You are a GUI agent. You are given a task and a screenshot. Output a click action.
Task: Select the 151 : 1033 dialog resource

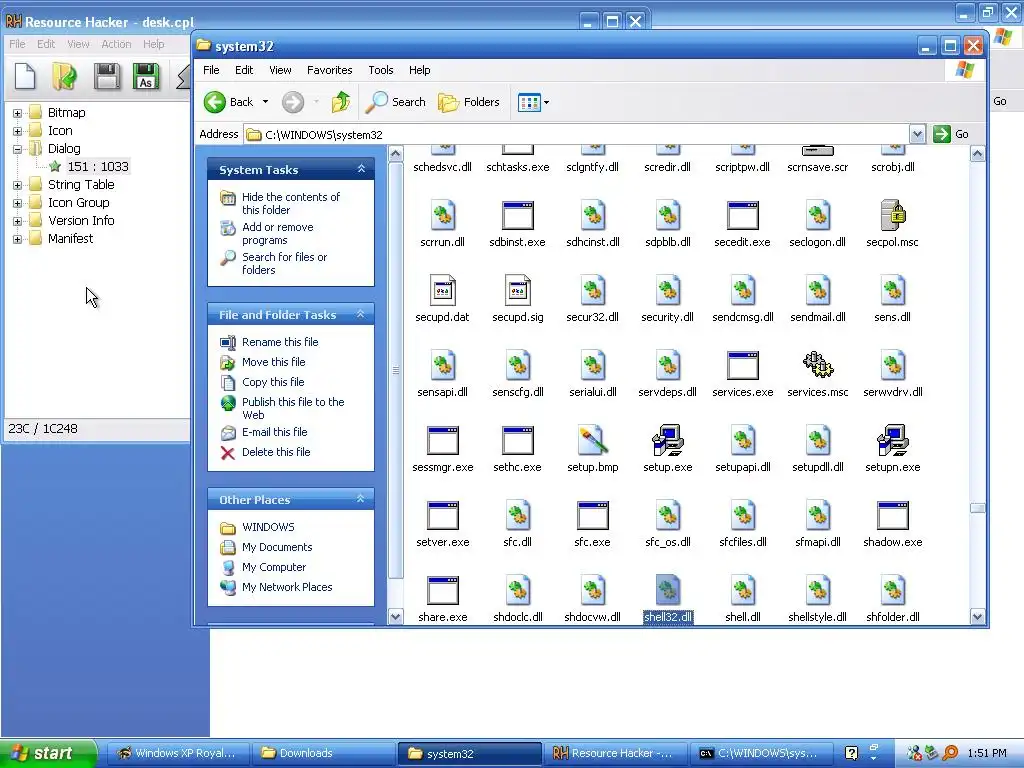point(98,167)
